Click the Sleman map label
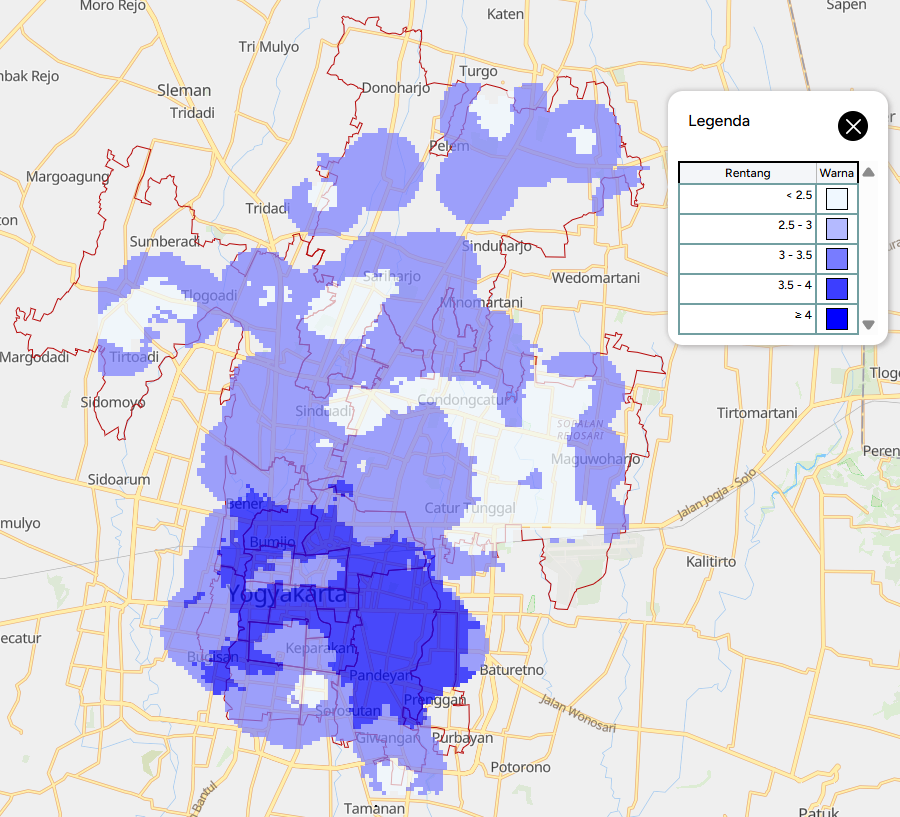Viewport: 900px width, 817px height. click(x=184, y=91)
